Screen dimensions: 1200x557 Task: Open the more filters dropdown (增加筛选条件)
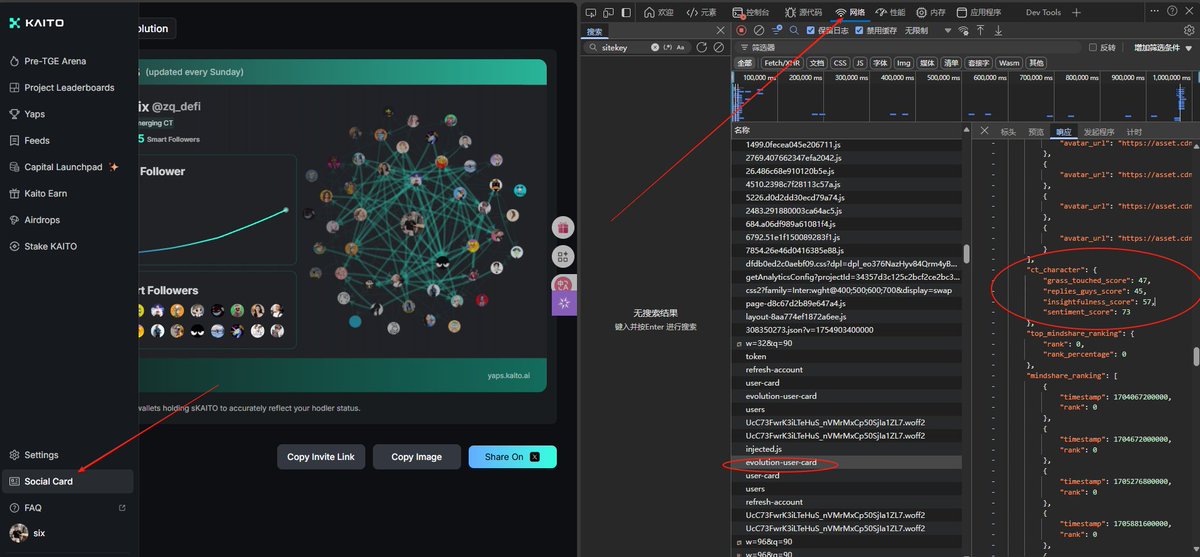click(x=1163, y=47)
